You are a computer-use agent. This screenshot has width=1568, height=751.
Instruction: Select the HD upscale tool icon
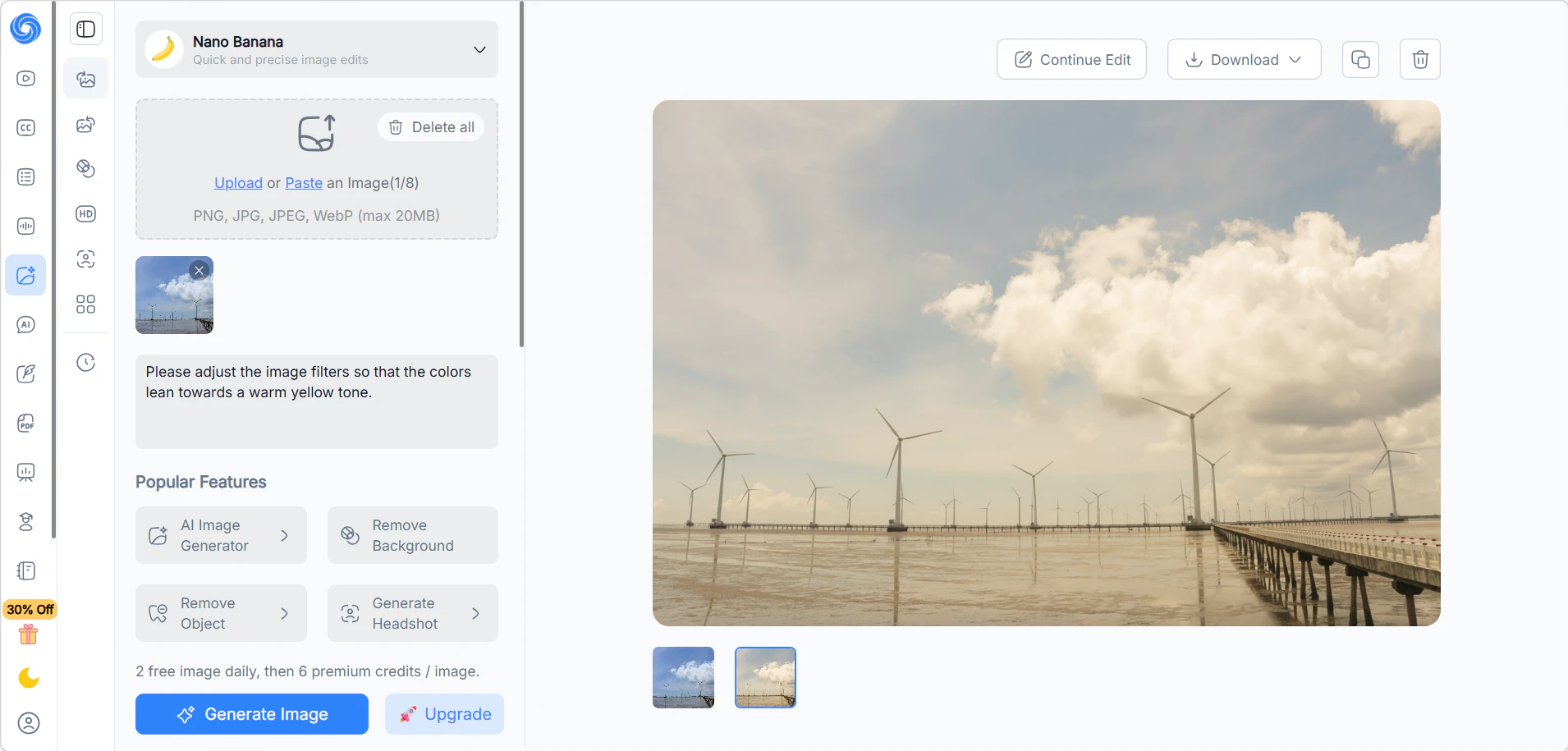point(86,214)
